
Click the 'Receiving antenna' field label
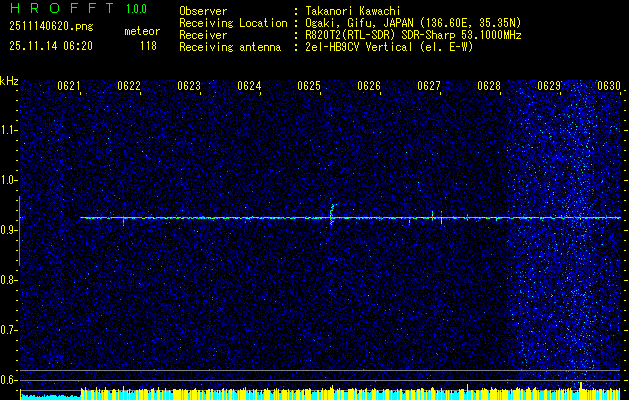230,47
